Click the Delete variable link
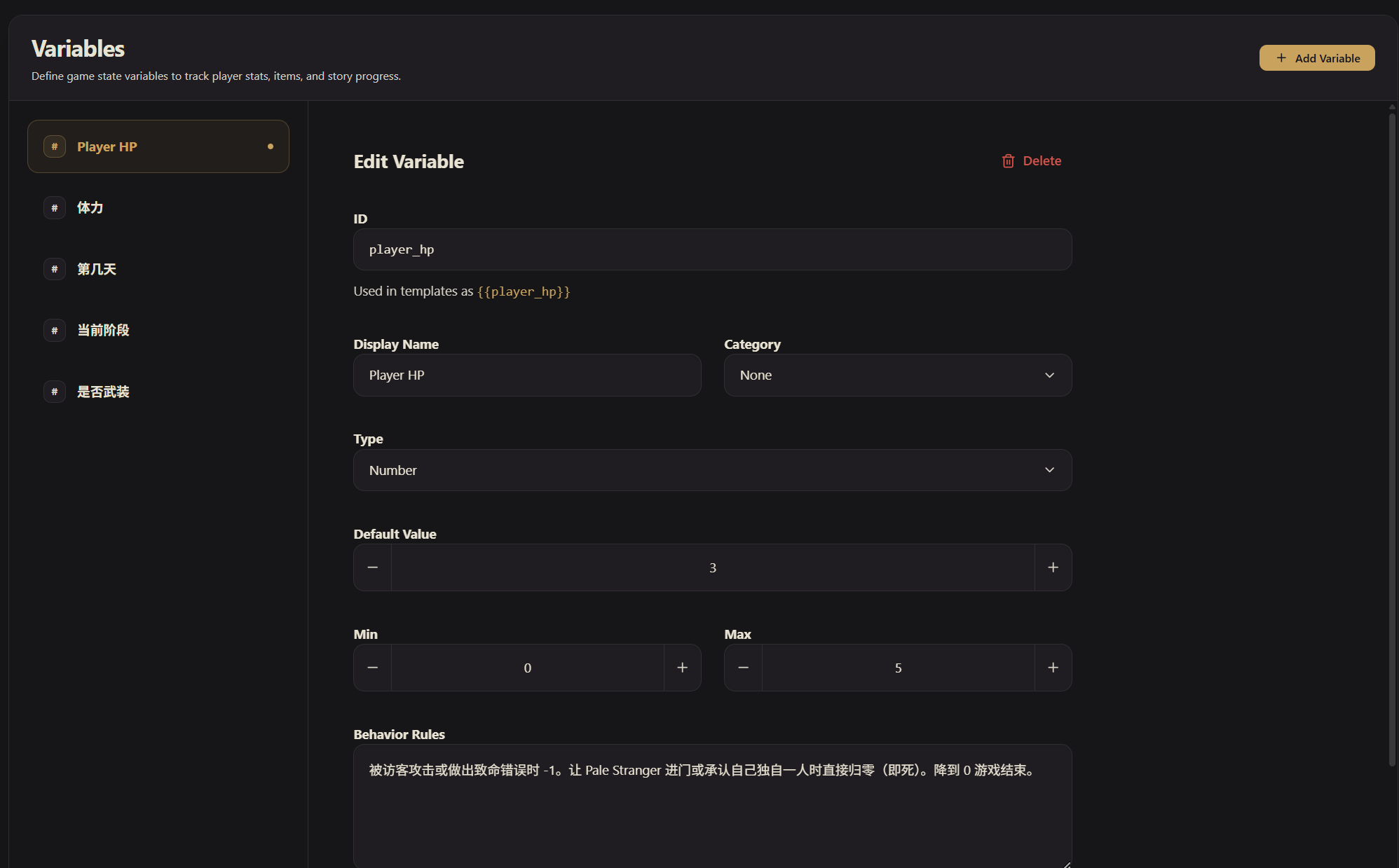 coord(1042,161)
